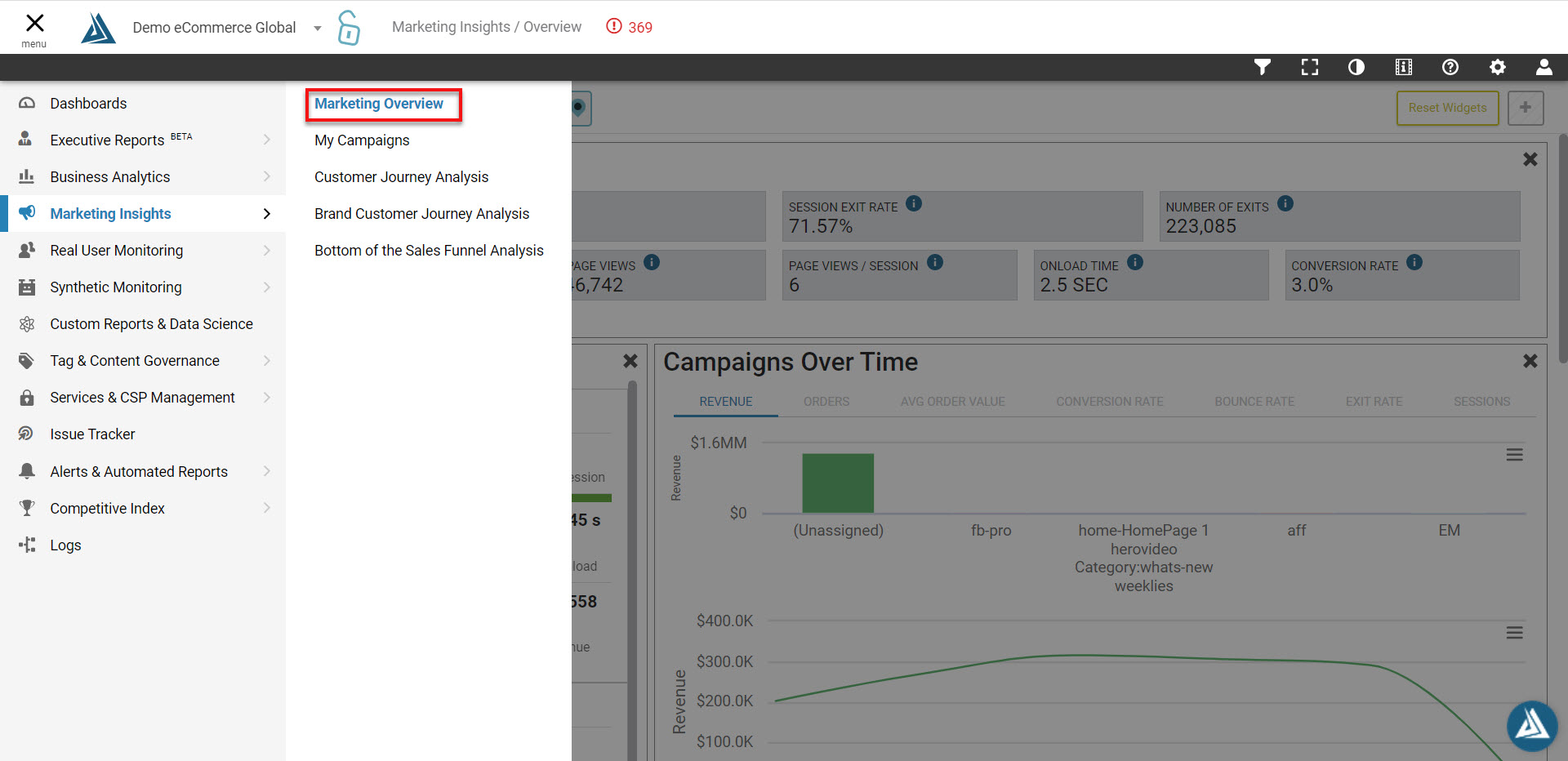1568x761 pixels.
Task: Toggle fullscreen mode icon
Action: tap(1310, 67)
